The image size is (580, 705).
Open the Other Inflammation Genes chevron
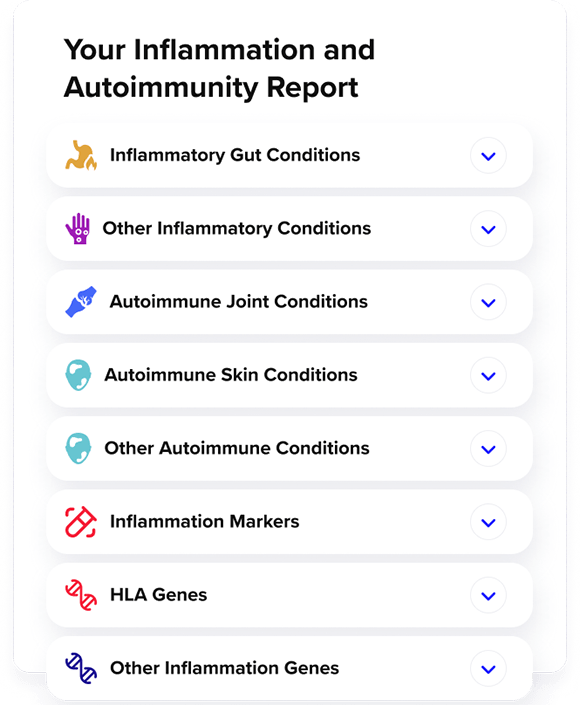488,669
